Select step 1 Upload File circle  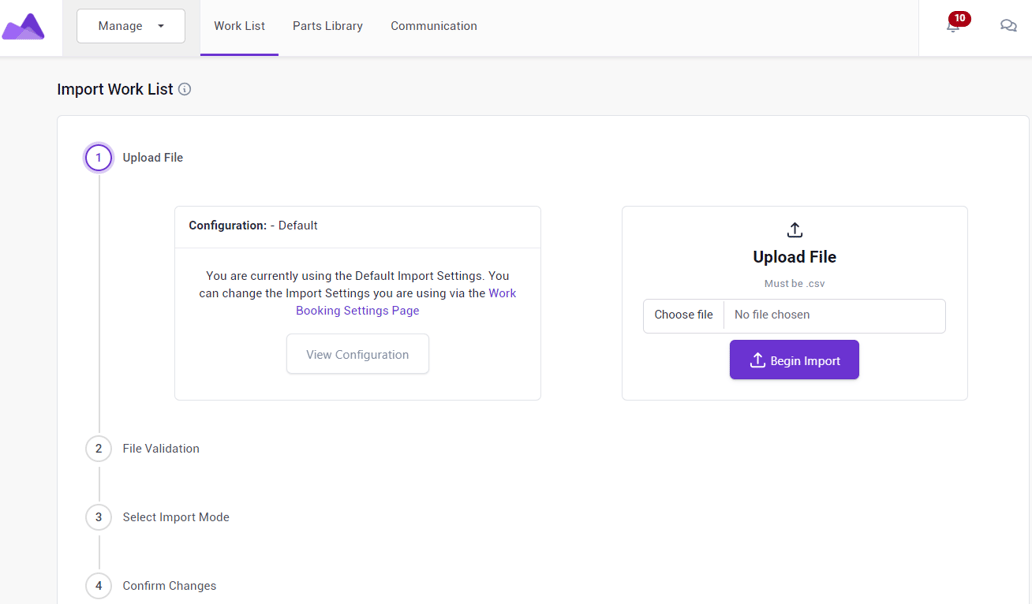pos(99,158)
